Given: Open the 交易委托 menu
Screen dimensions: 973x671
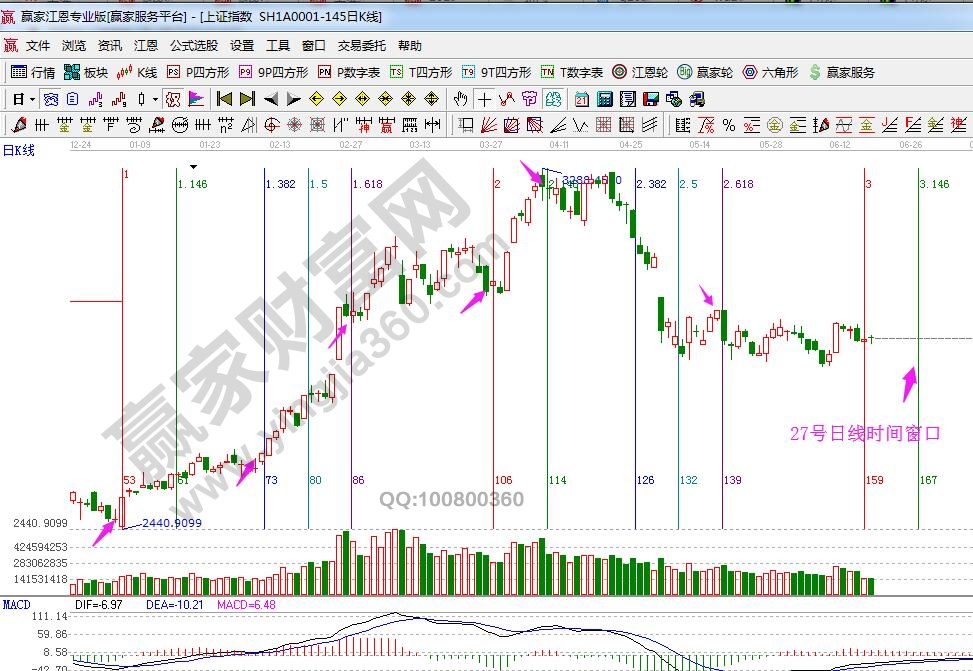Looking at the screenshot, I should pos(361,46).
